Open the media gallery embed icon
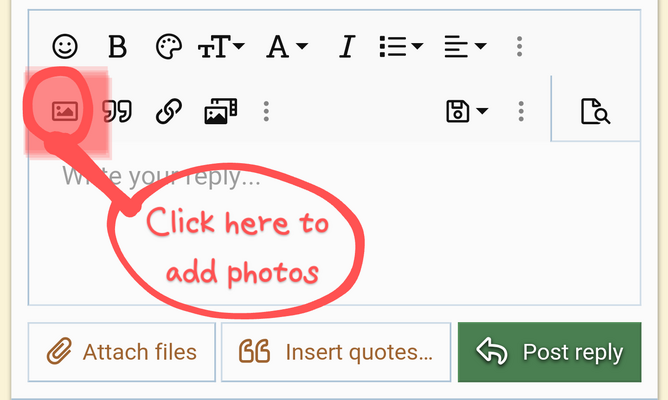Viewport: 668px width, 400px height. pyautogui.click(x=221, y=112)
